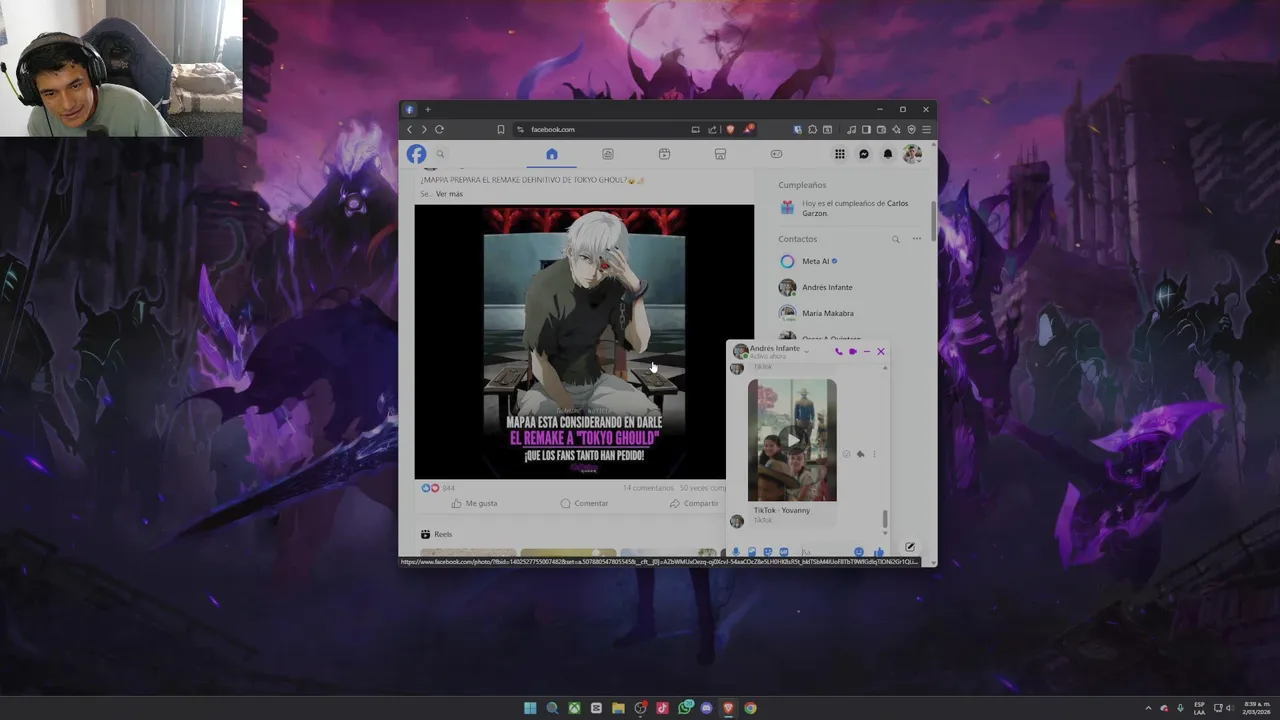Choose a GIF in chat

784,551
